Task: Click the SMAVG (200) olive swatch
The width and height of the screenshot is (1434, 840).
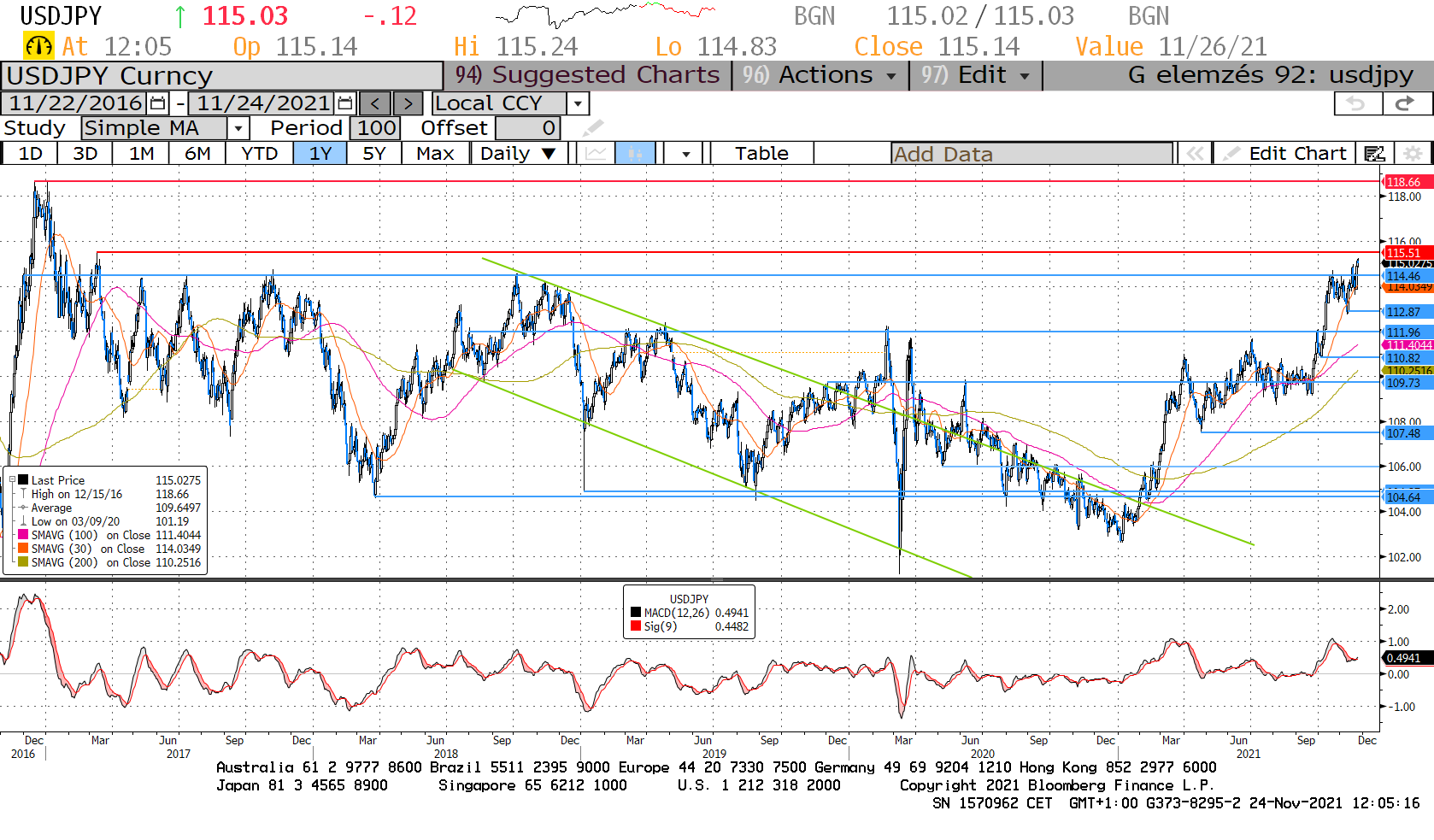Action: (23, 562)
